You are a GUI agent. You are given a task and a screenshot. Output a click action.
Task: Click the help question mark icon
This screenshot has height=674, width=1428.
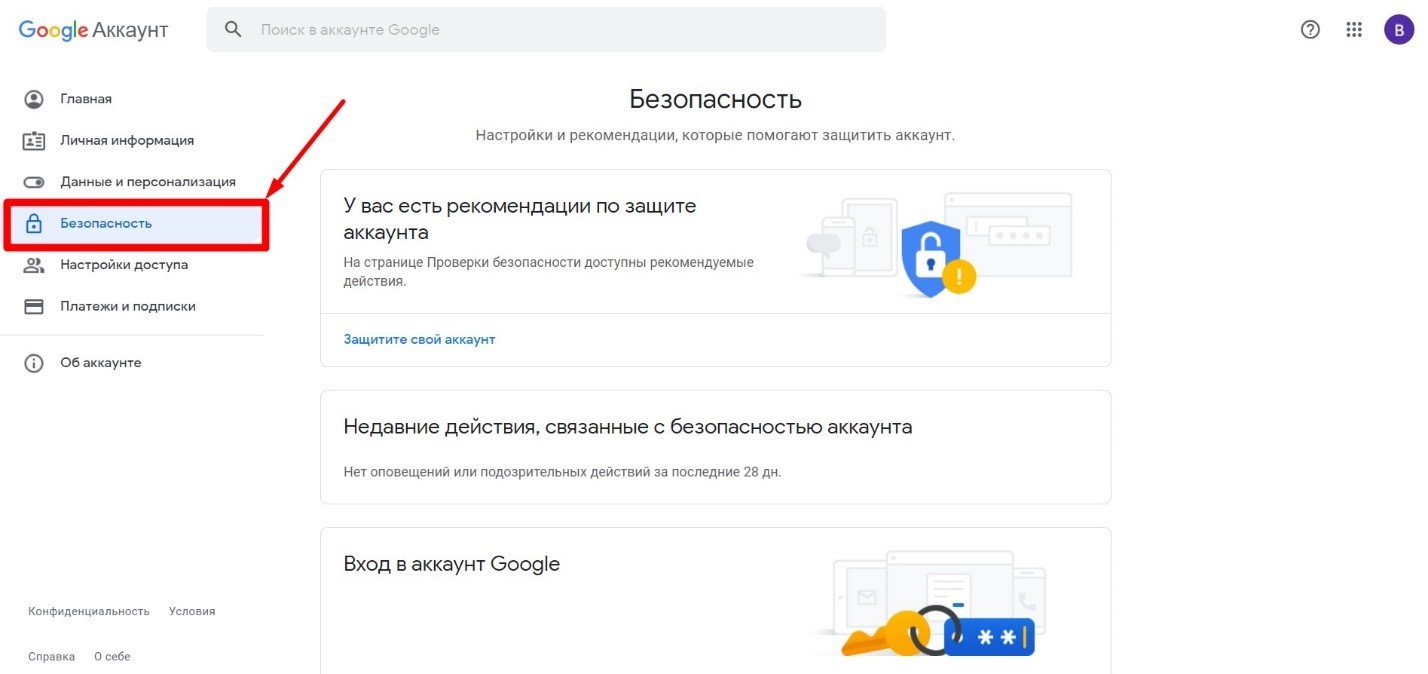pyautogui.click(x=1310, y=30)
